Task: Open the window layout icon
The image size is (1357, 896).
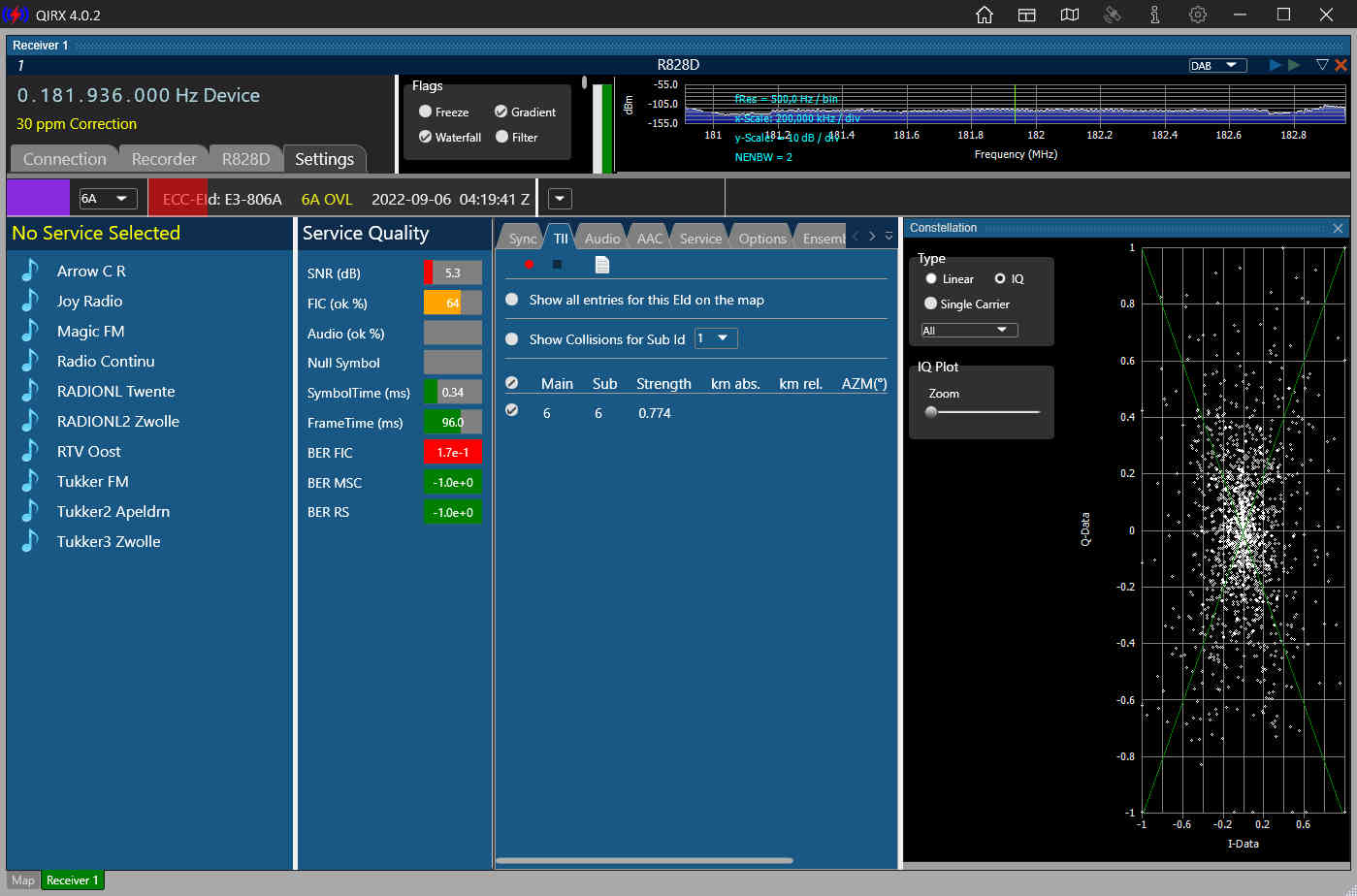Action: [1027, 15]
